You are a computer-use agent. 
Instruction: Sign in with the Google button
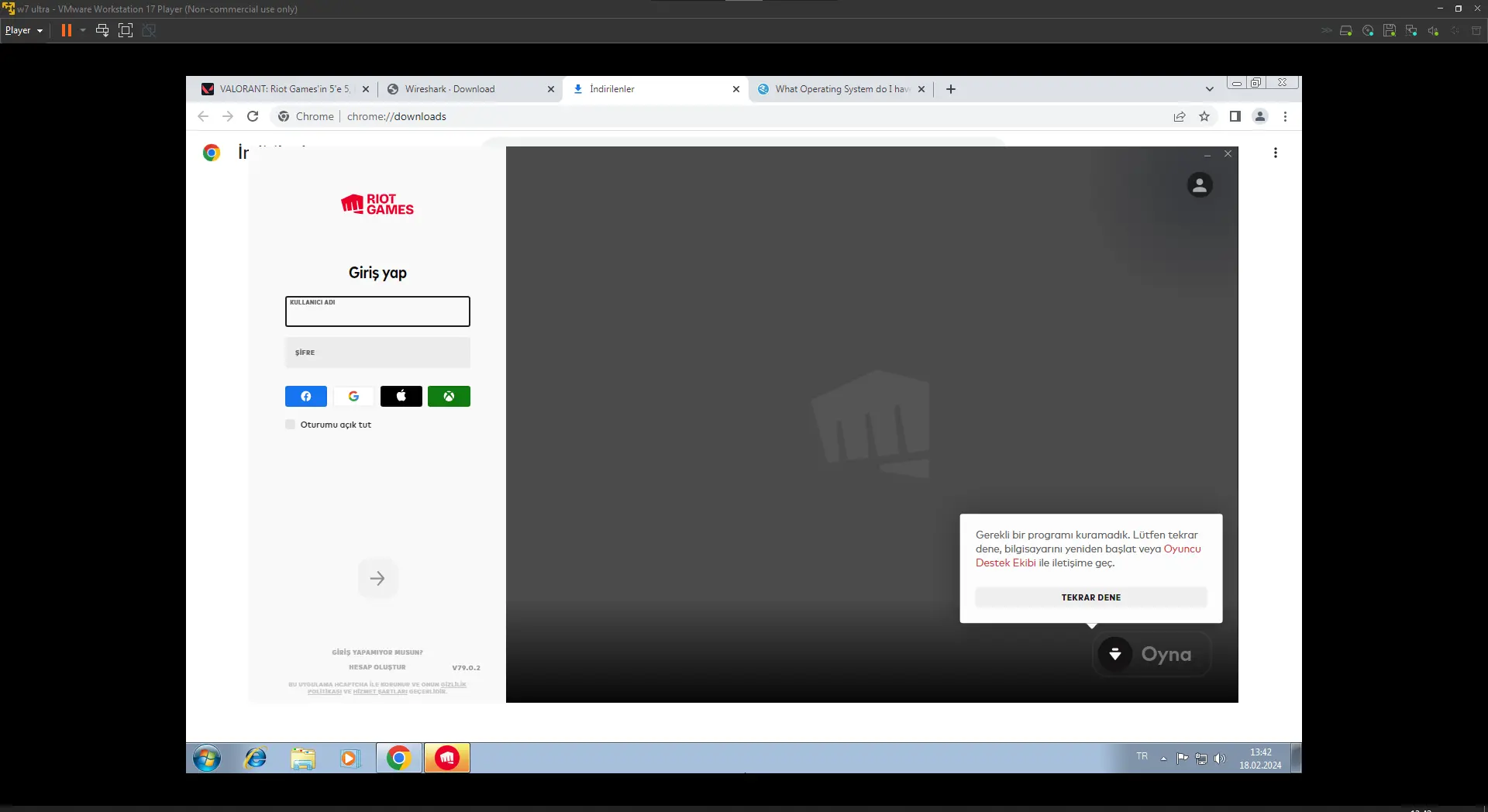tap(353, 396)
